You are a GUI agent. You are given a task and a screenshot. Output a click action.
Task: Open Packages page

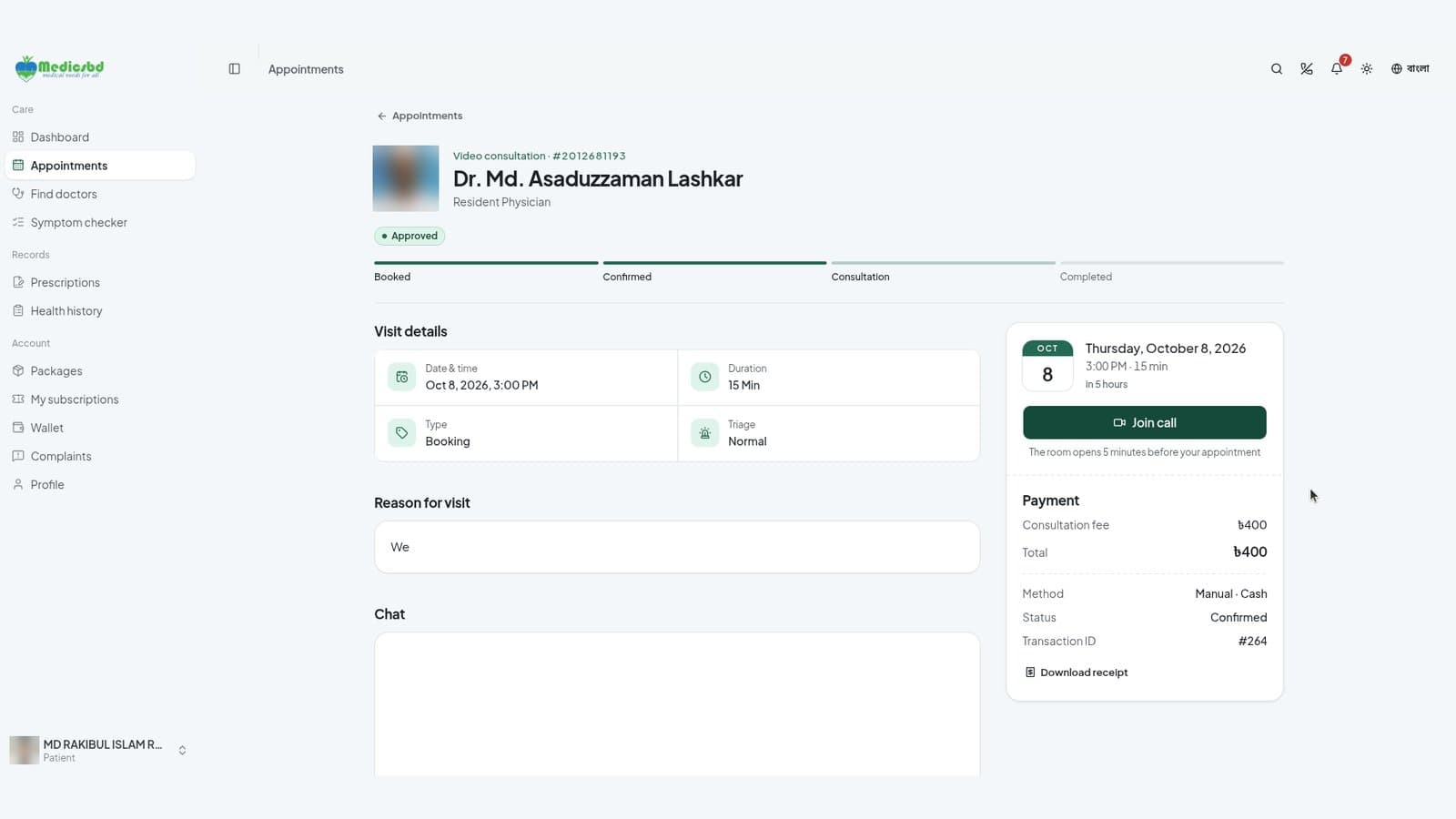click(x=100, y=370)
